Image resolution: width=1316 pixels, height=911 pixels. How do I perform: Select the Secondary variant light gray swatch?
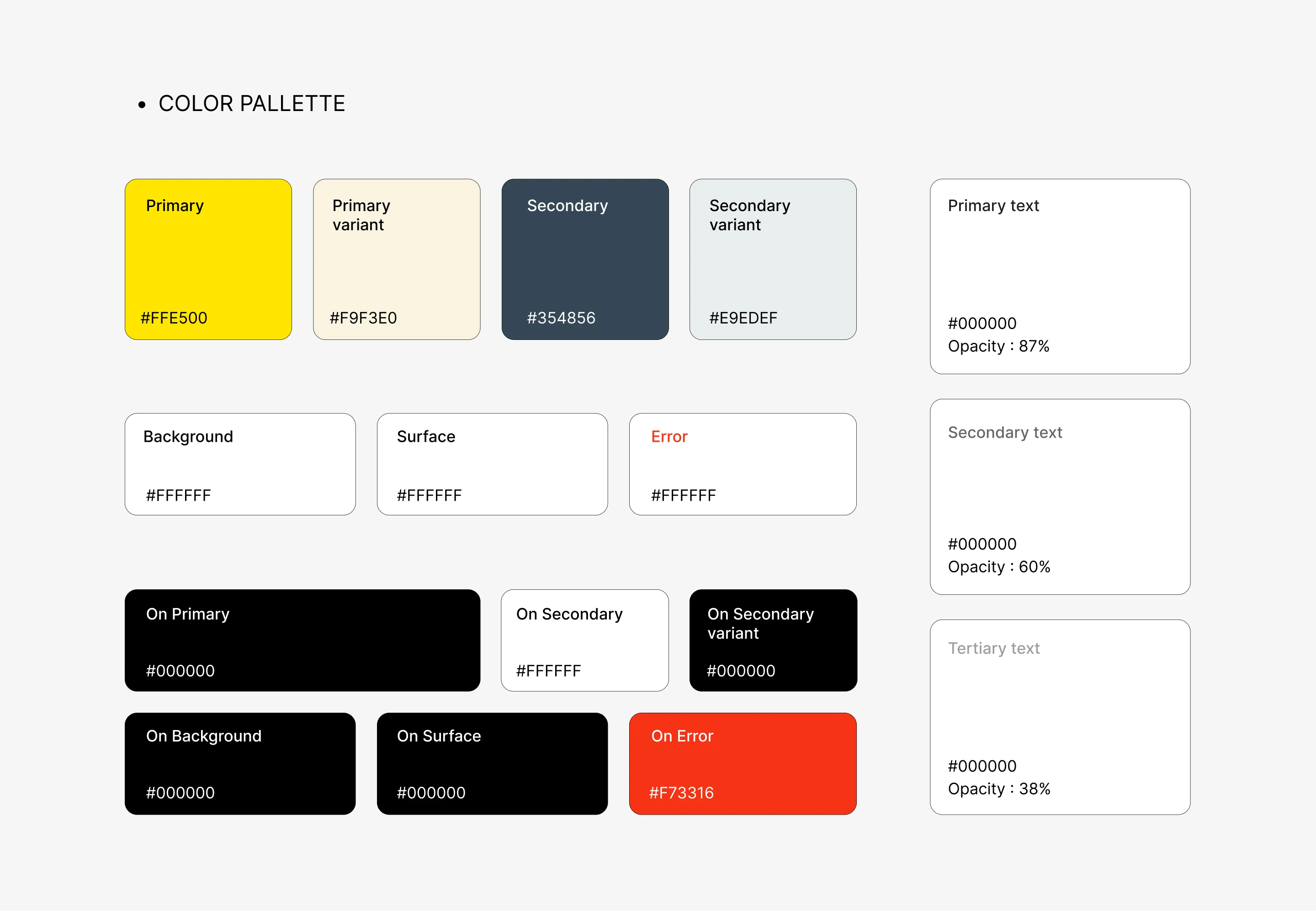pos(773,260)
